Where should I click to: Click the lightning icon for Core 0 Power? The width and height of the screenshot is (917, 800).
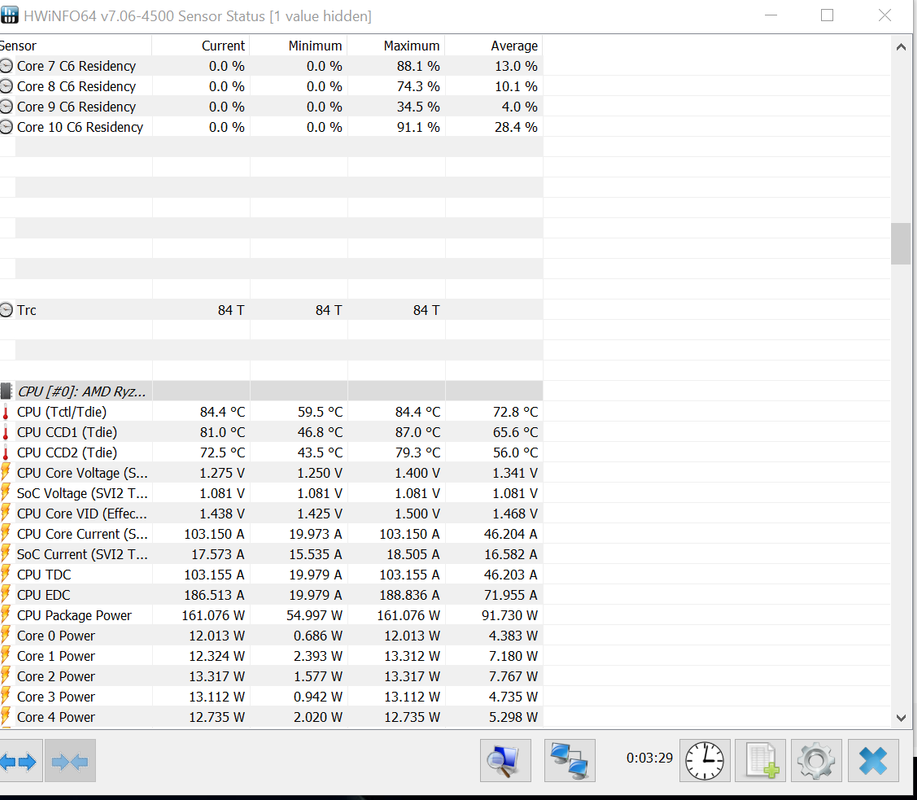tap(6, 635)
